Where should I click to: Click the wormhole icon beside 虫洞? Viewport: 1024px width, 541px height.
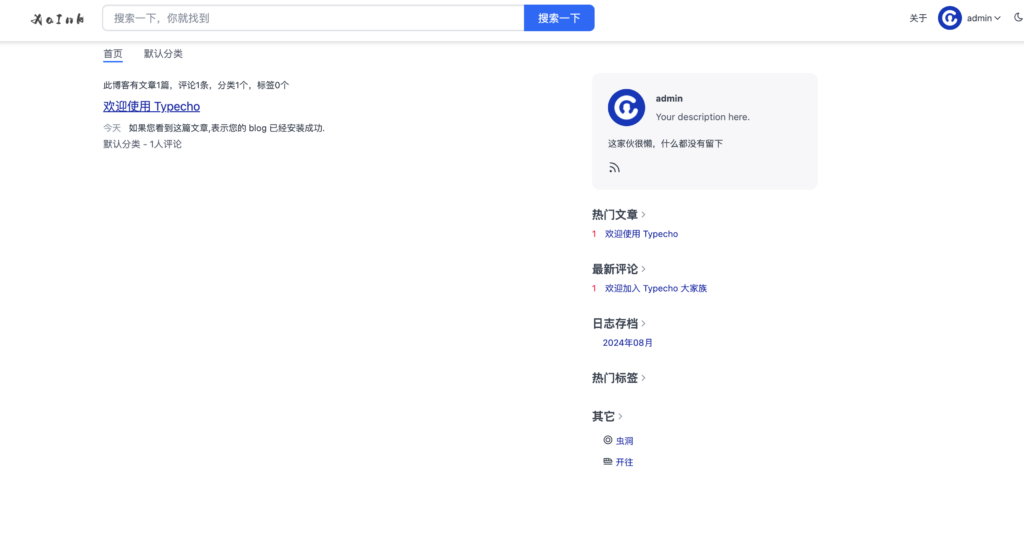tap(607, 440)
